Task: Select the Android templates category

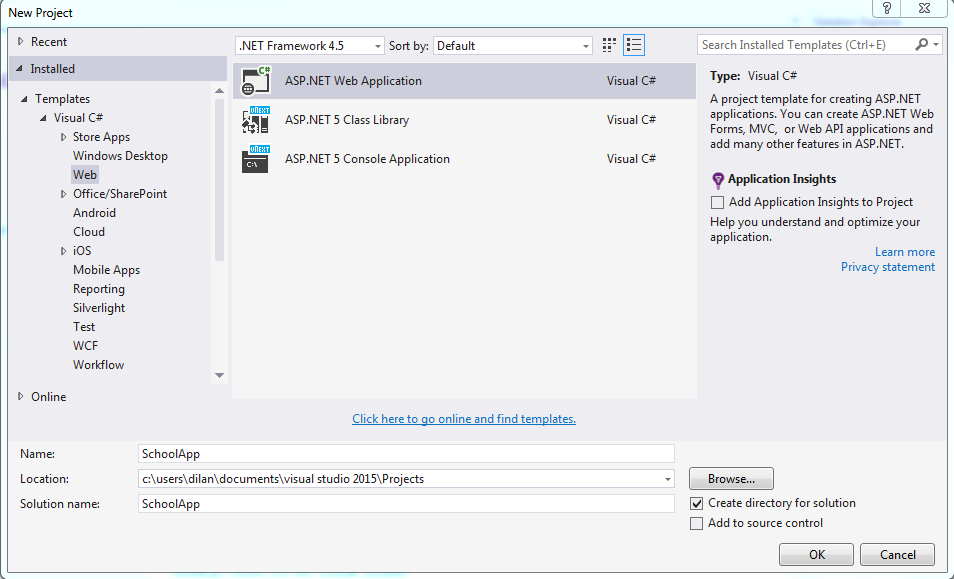Action: [94, 213]
